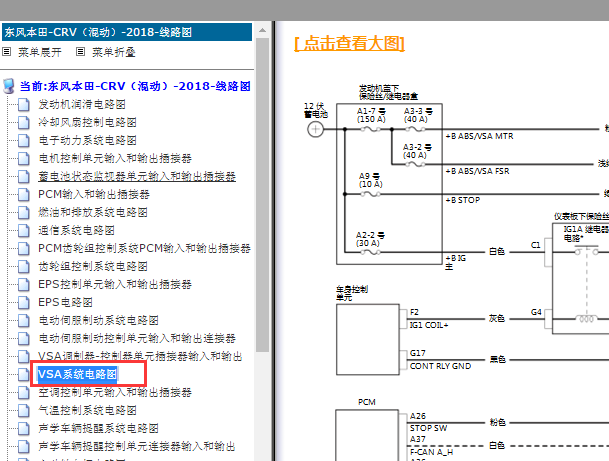Screen dimensions: 609x461
Task: Click page icon beside VSA系统电路图
Action: pos(24,374)
